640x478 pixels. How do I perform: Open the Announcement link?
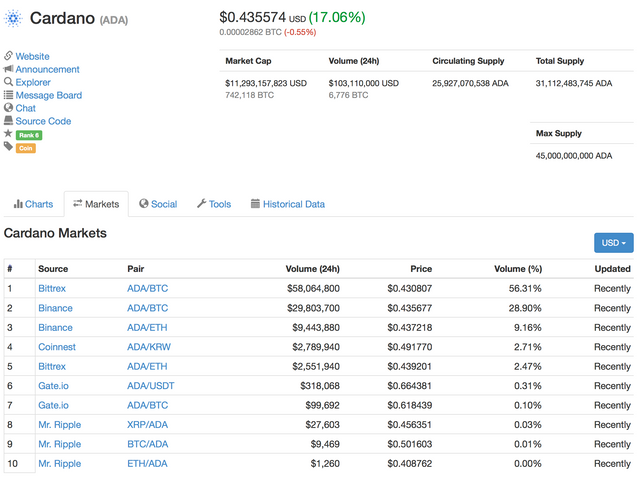(x=47, y=69)
